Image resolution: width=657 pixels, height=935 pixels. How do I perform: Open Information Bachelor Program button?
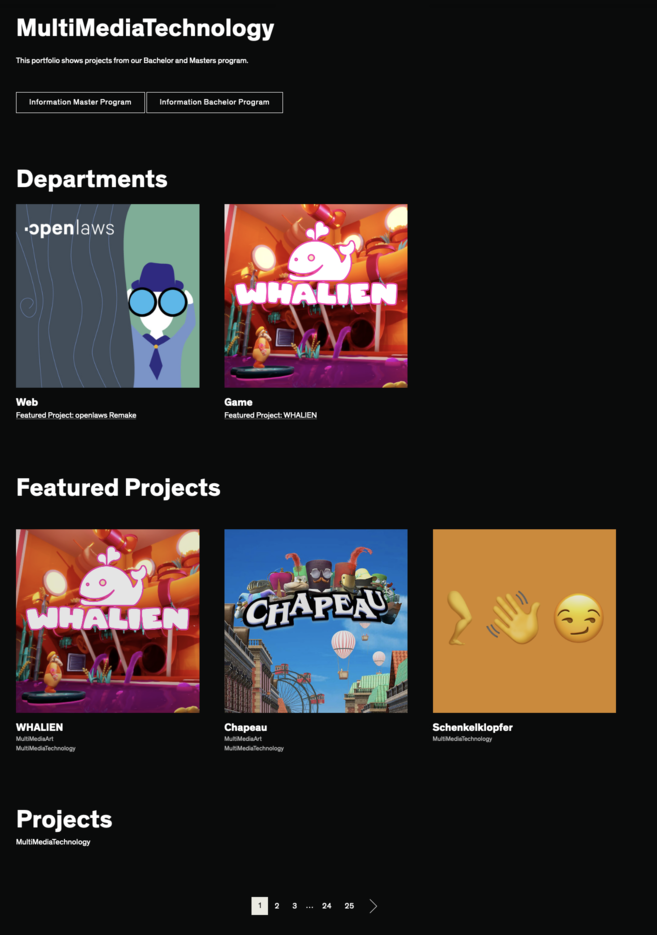click(x=214, y=102)
